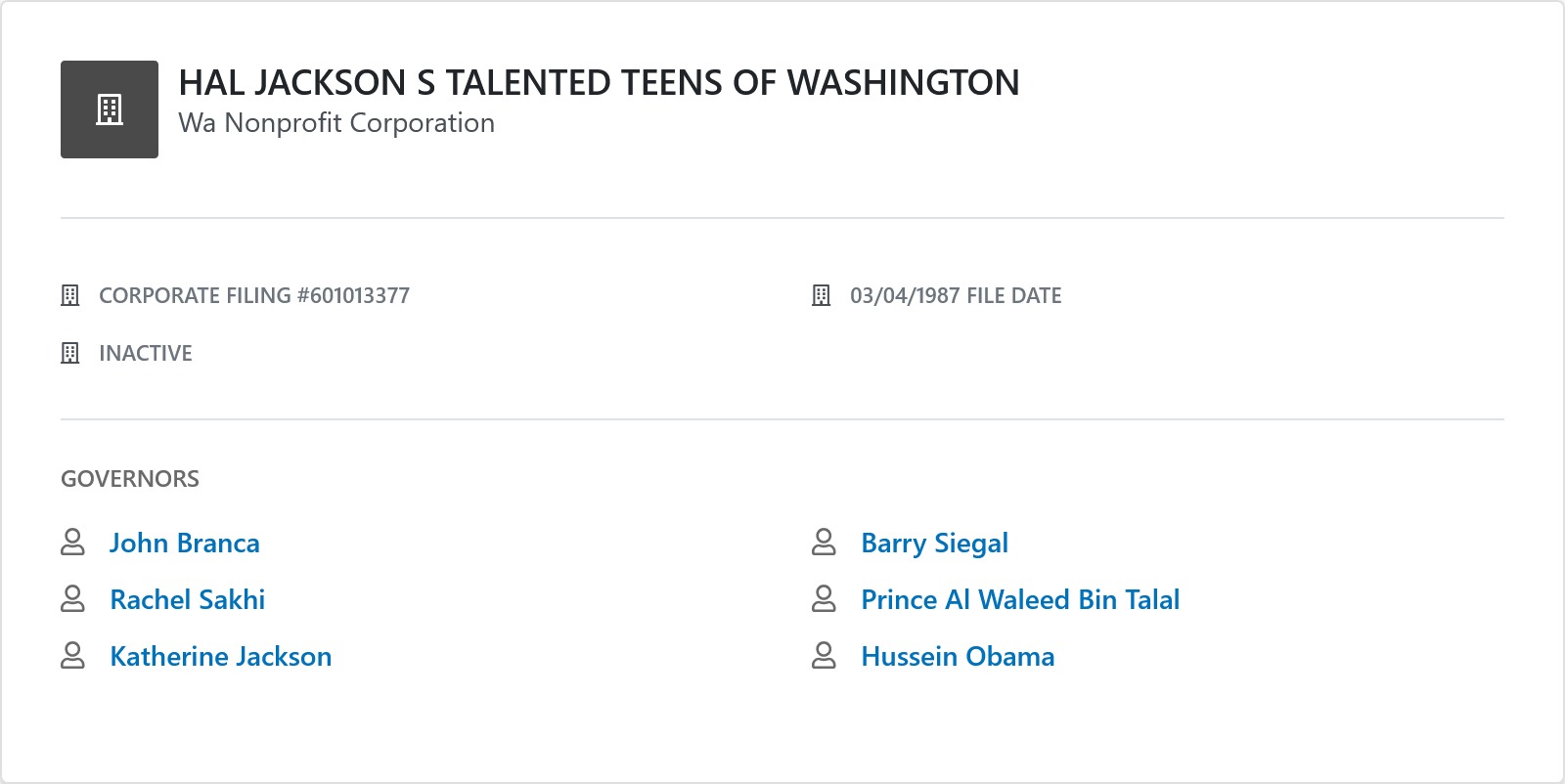Click the person icon beside Prince Al Waleed
Screen dimensions: 1565x784
pos(825,599)
